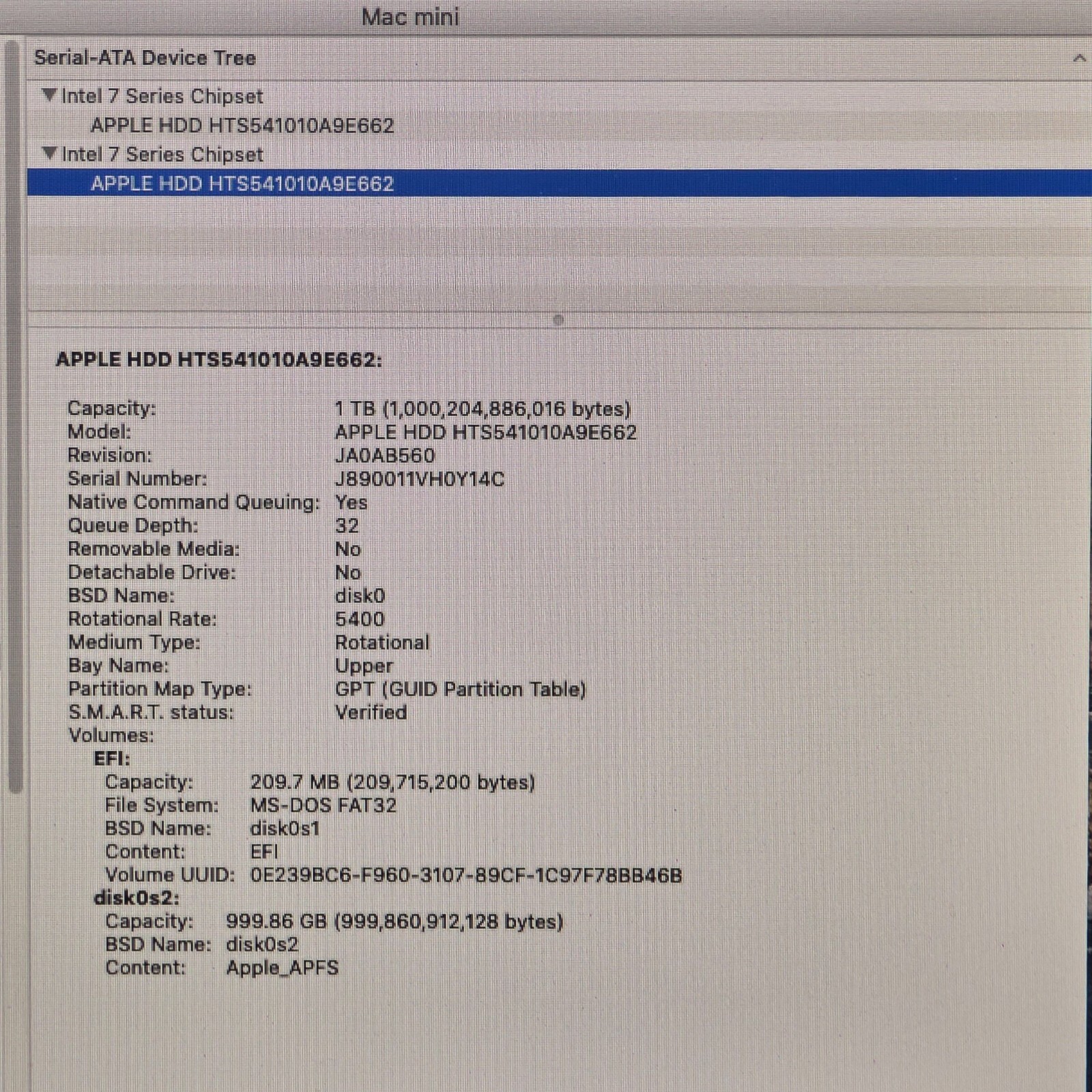Collapse the Intel 7 Series Chipset above the highlighted HDD
This screenshot has height=1092, width=1092.
click(x=49, y=154)
